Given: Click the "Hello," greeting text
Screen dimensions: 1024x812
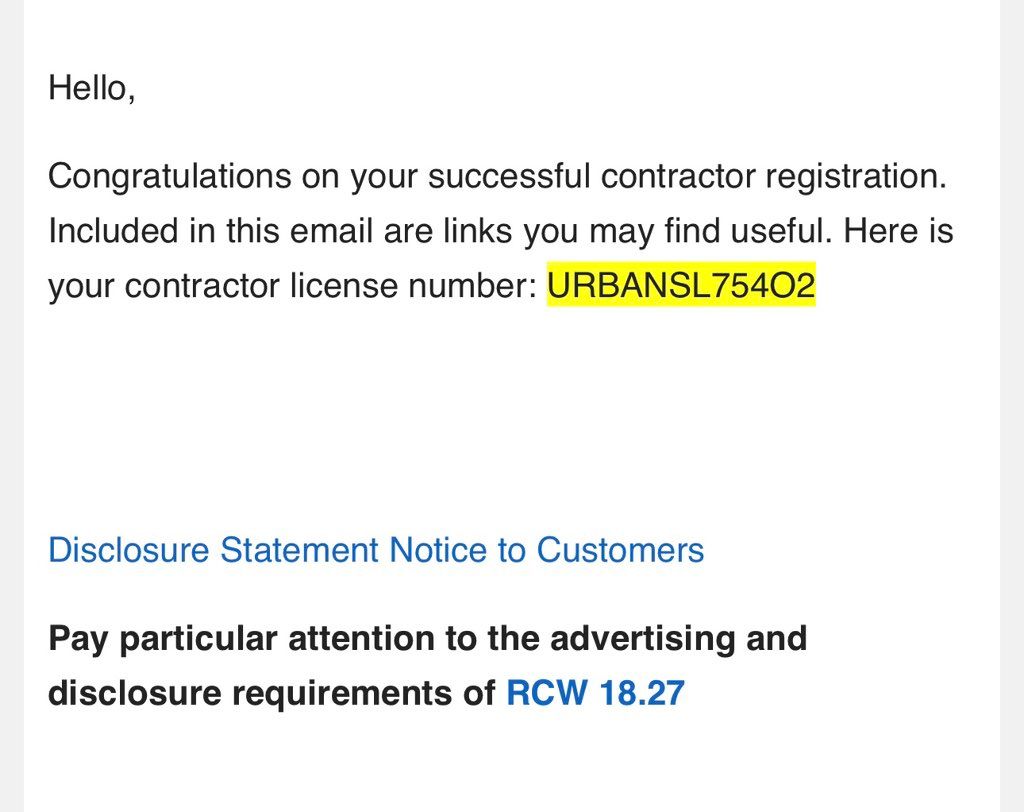Looking at the screenshot, I should point(91,88).
